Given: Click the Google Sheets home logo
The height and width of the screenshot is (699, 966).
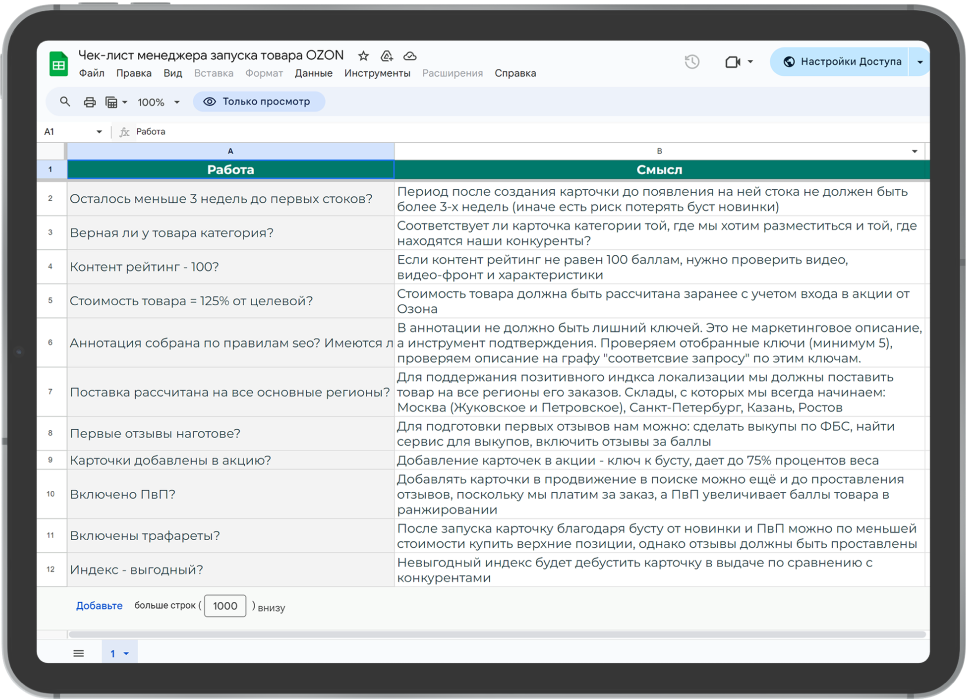Looking at the screenshot, I should pyautogui.click(x=59, y=64).
